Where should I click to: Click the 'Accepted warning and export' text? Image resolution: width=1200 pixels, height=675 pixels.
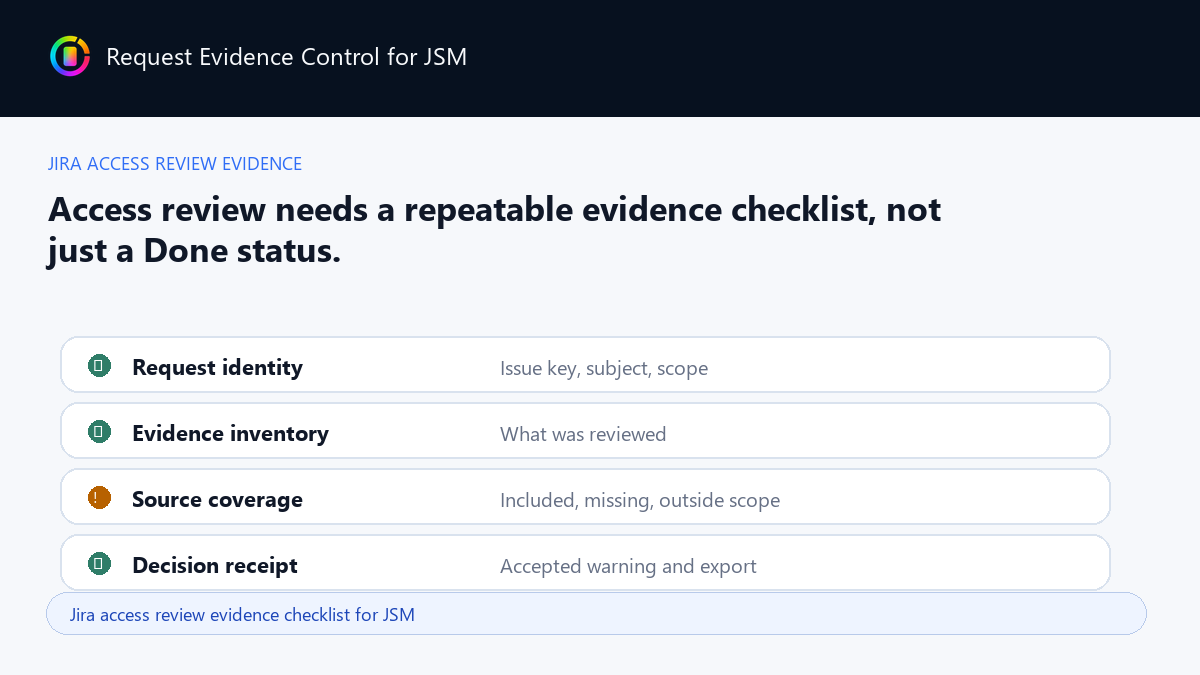(x=628, y=567)
